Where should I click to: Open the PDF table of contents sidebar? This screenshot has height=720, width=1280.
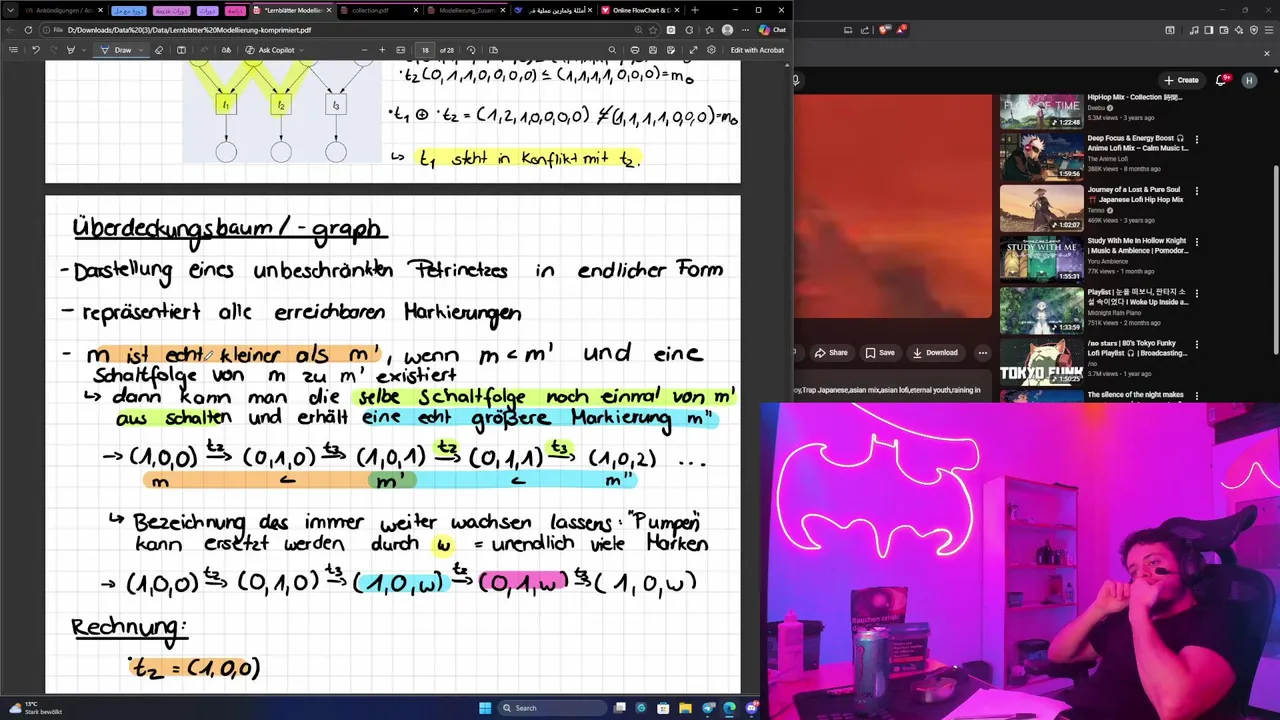tap(13, 50)
